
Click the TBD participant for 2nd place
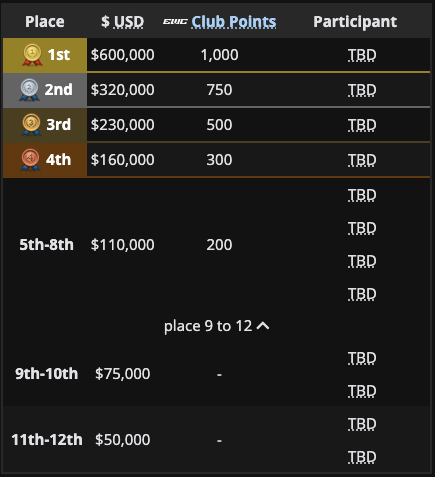[x=362, y=90]
